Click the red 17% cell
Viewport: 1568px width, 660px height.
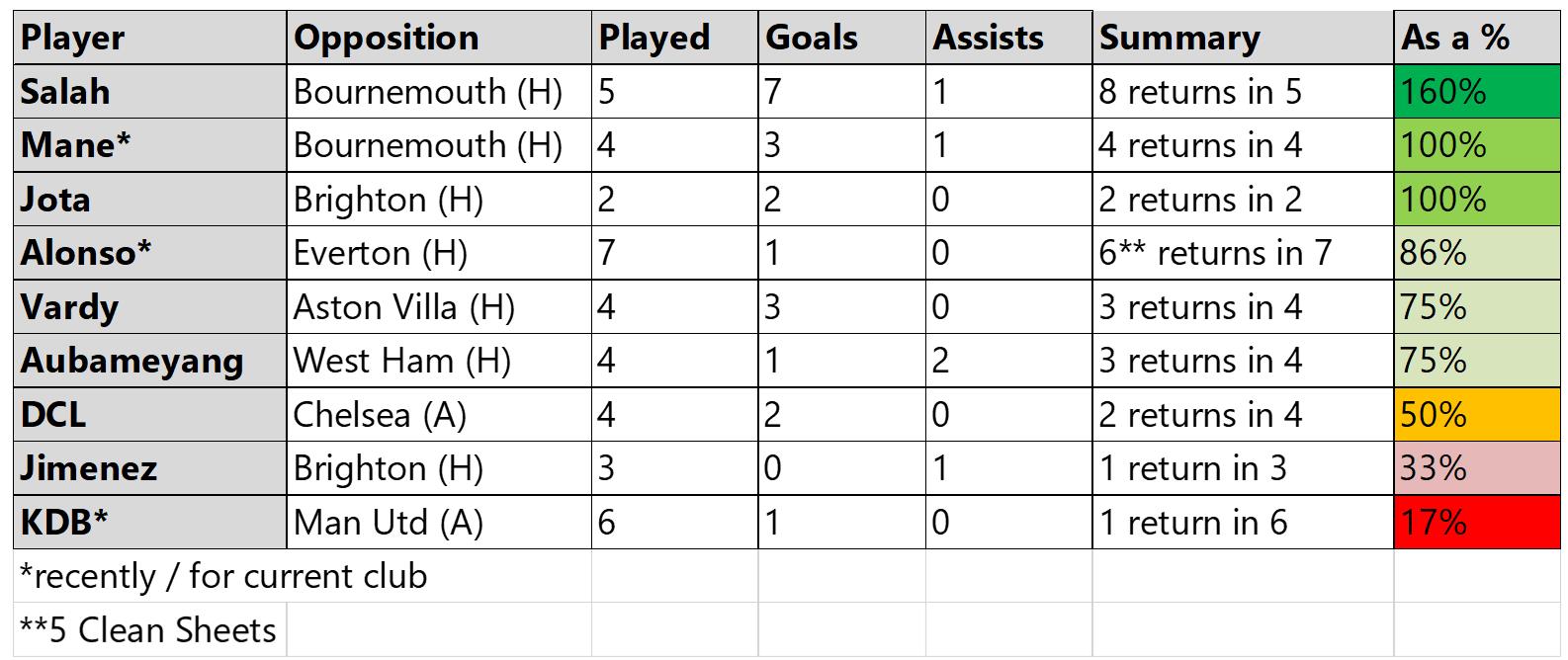coord(1476,522)
